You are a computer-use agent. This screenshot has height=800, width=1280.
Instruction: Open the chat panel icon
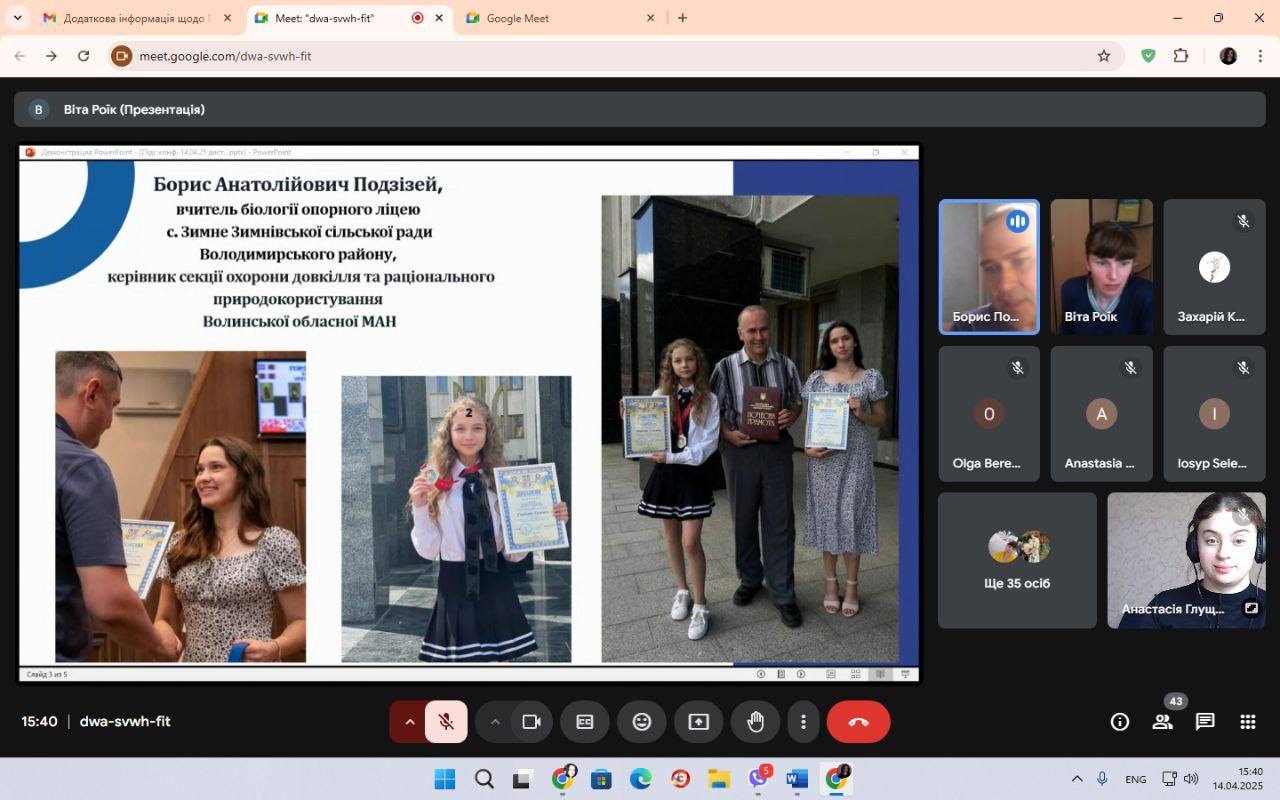point(1205,722)
